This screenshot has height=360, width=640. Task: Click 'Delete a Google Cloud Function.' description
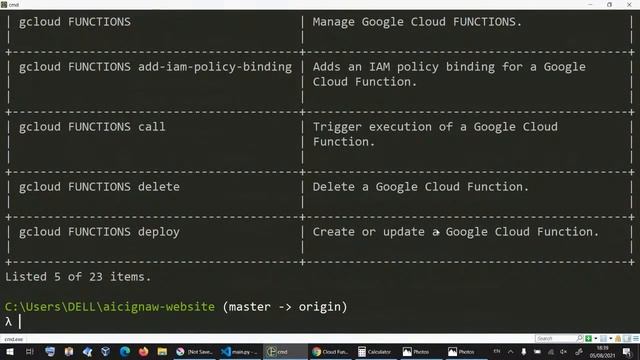point(420,187)
